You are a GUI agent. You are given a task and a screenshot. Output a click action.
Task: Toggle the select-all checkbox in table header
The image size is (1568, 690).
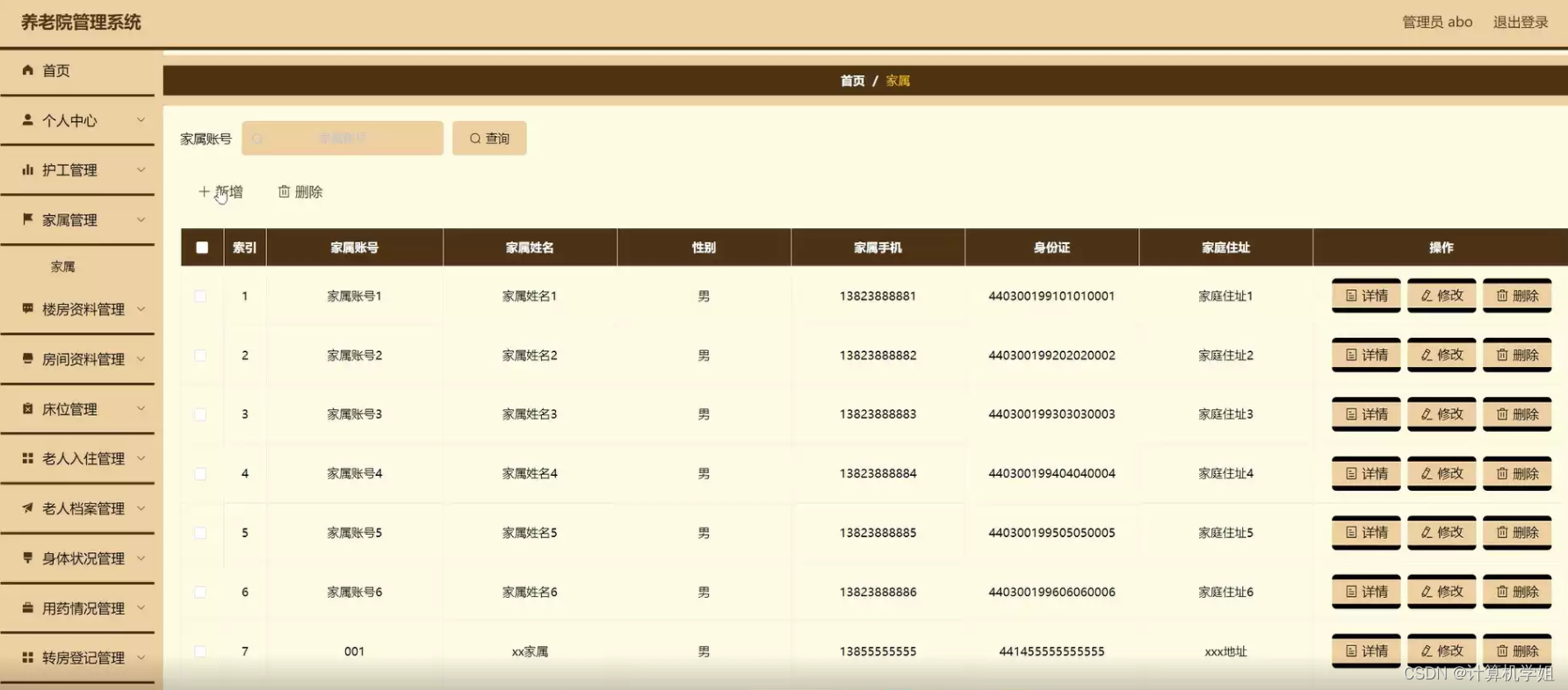pyautogui.click(x=202, y=248)
